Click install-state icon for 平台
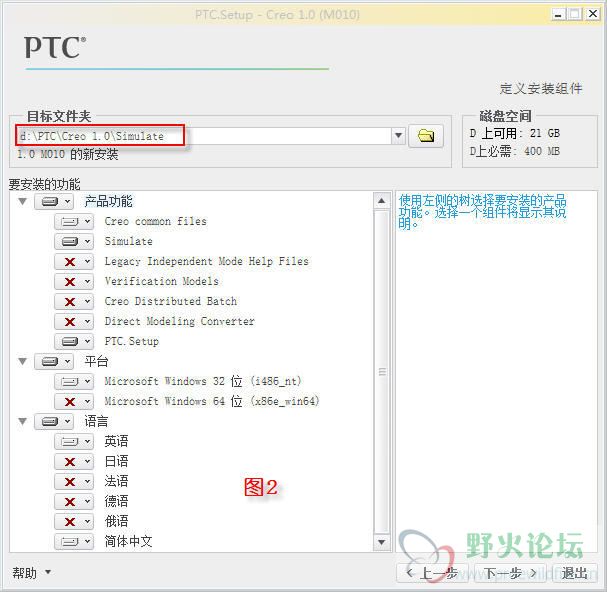The width and height of the screenshot is (607, 592). (50, 362)
